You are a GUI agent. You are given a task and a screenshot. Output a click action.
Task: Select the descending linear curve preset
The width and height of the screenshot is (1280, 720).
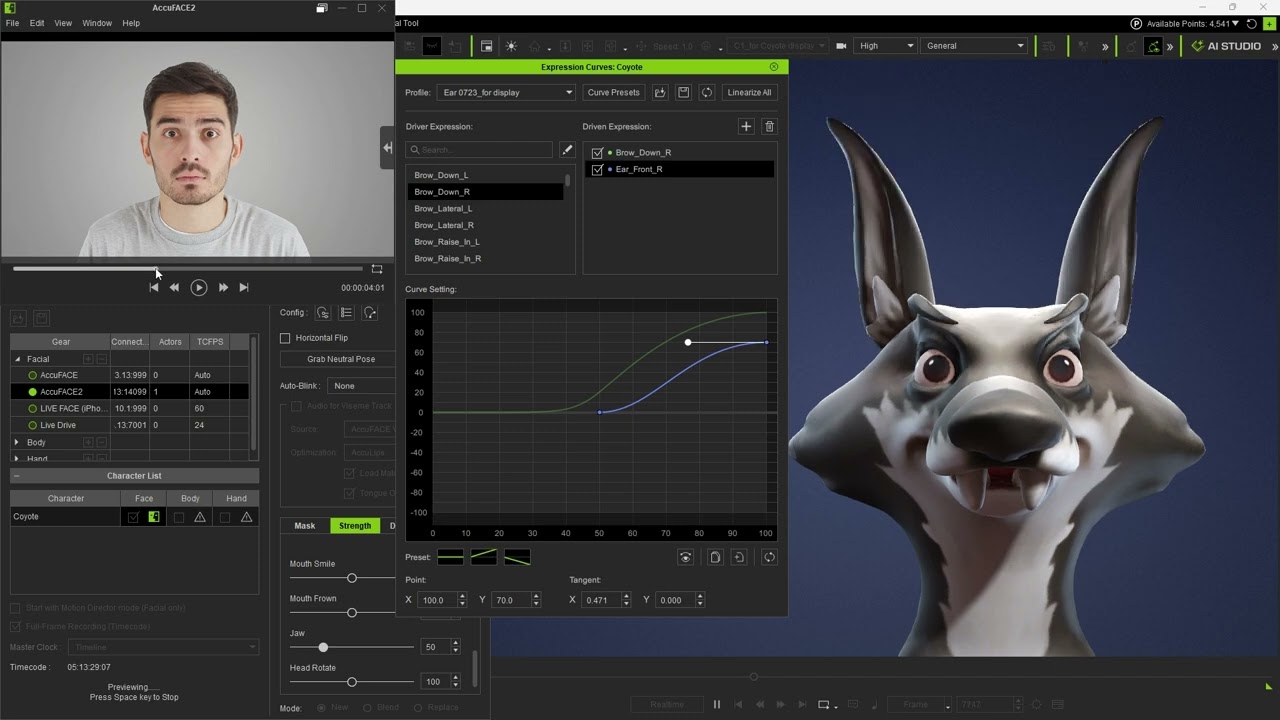click(517, 557)
